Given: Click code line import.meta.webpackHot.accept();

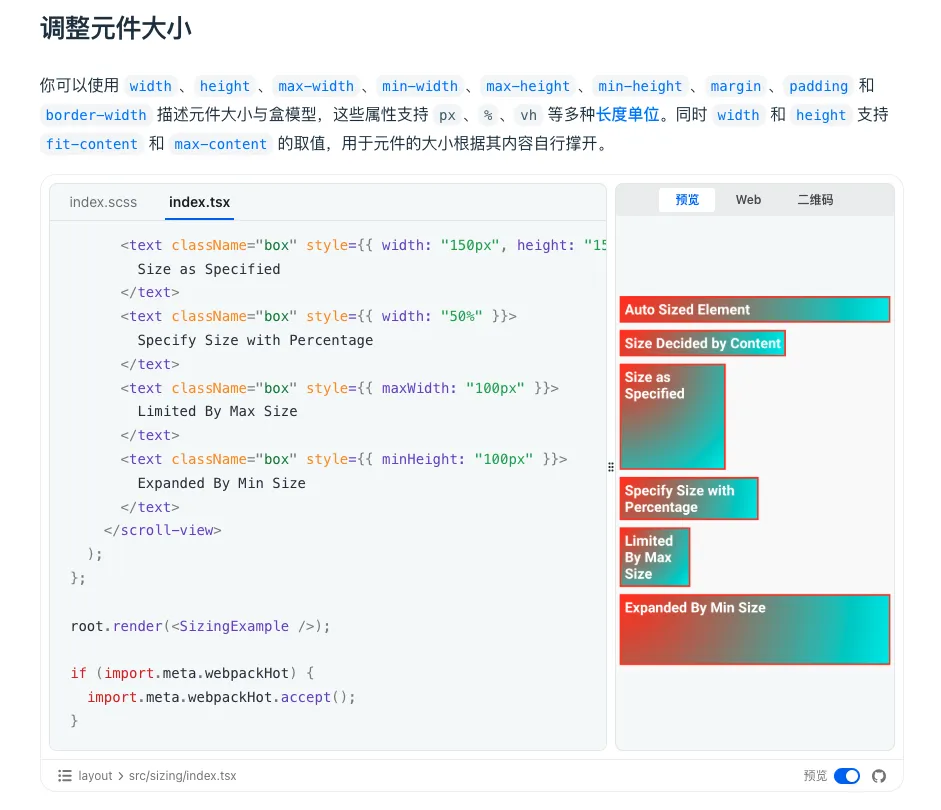Looking at the screenshot, I should [221, 697].
